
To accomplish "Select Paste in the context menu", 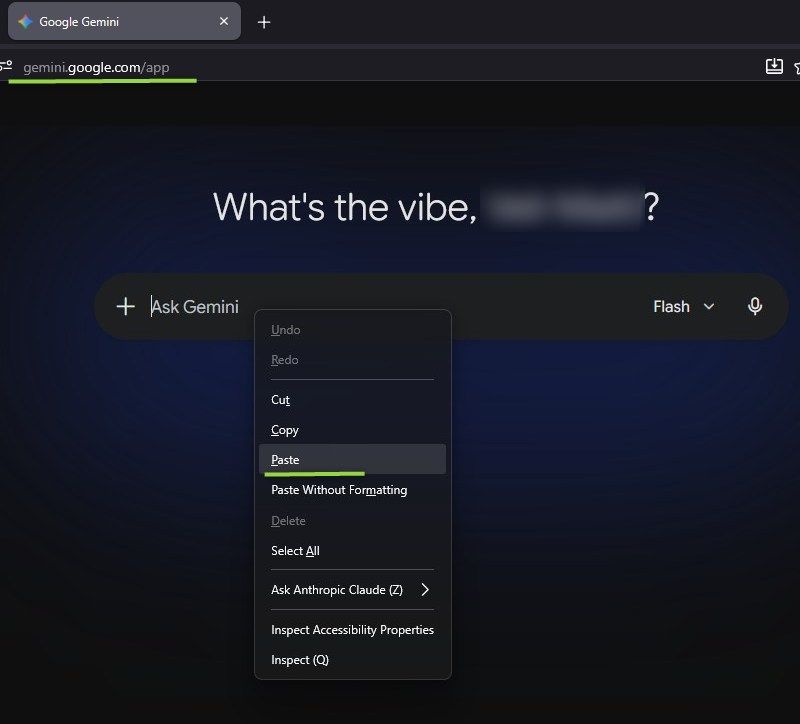I will point(352,459).
